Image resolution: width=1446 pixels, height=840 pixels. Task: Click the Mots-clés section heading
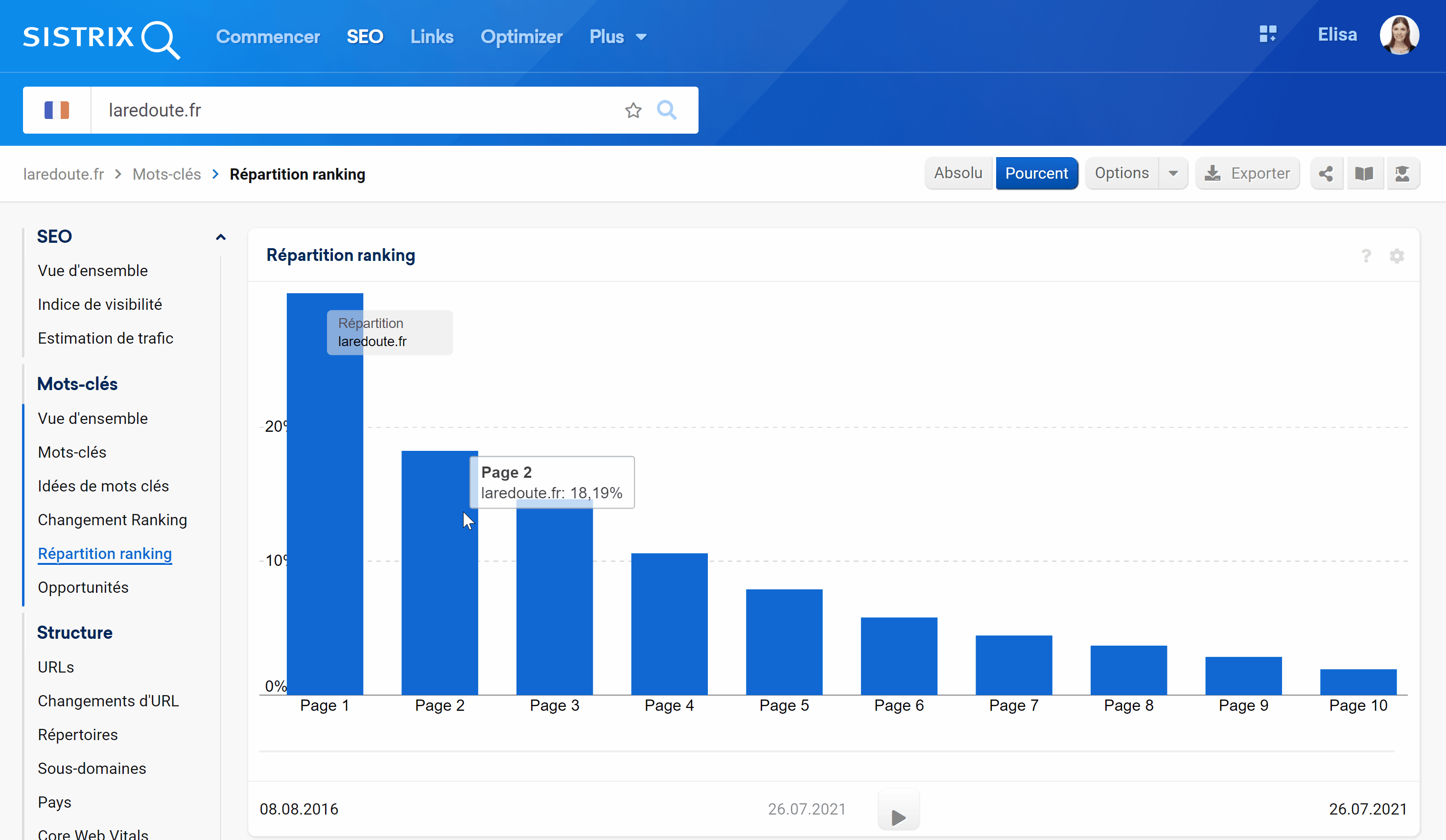(x=77, y=384)
